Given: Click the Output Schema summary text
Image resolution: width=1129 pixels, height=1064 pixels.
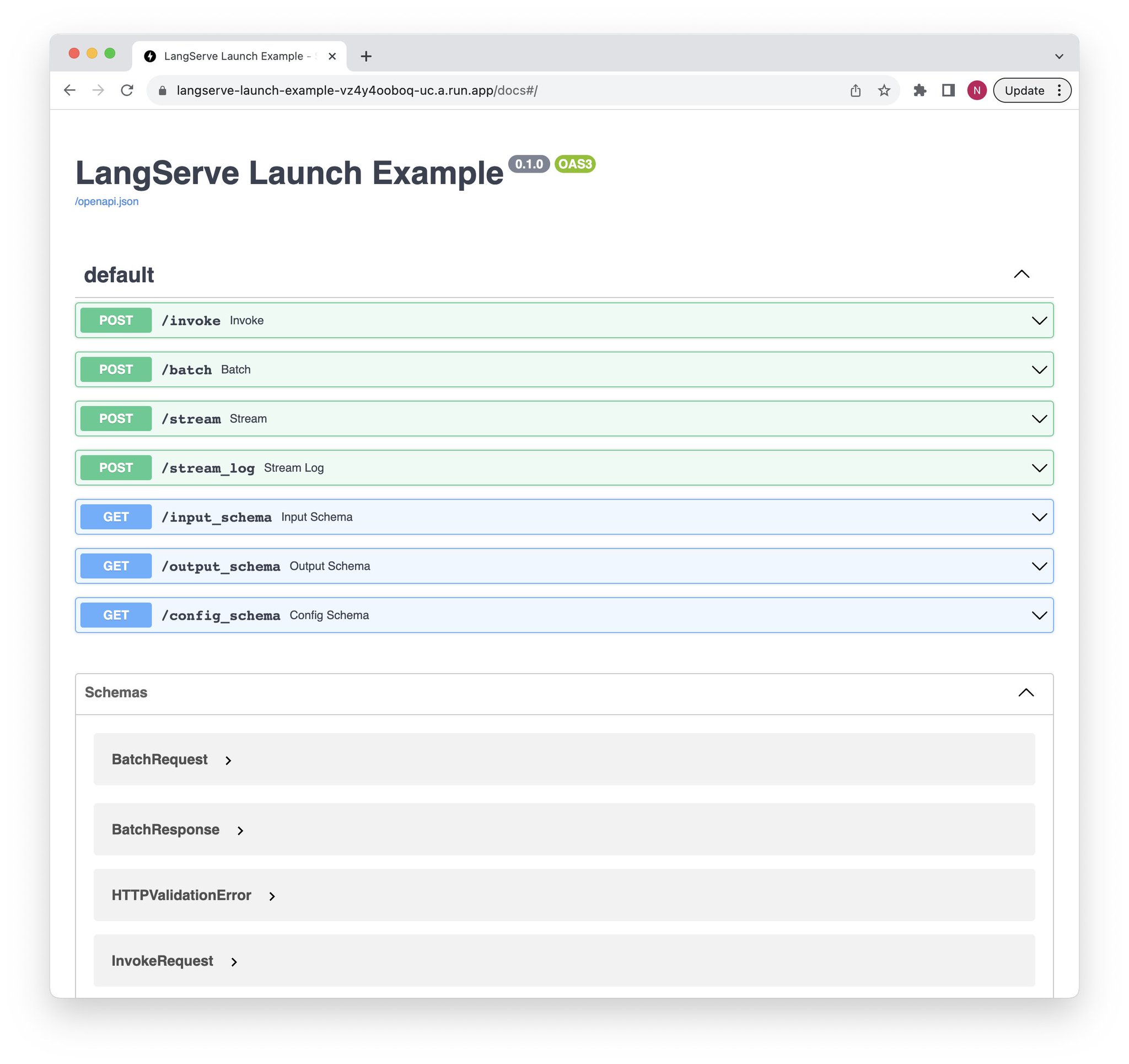Looking at the screenshot, I should pyautogui.click(x=330, y=566).
